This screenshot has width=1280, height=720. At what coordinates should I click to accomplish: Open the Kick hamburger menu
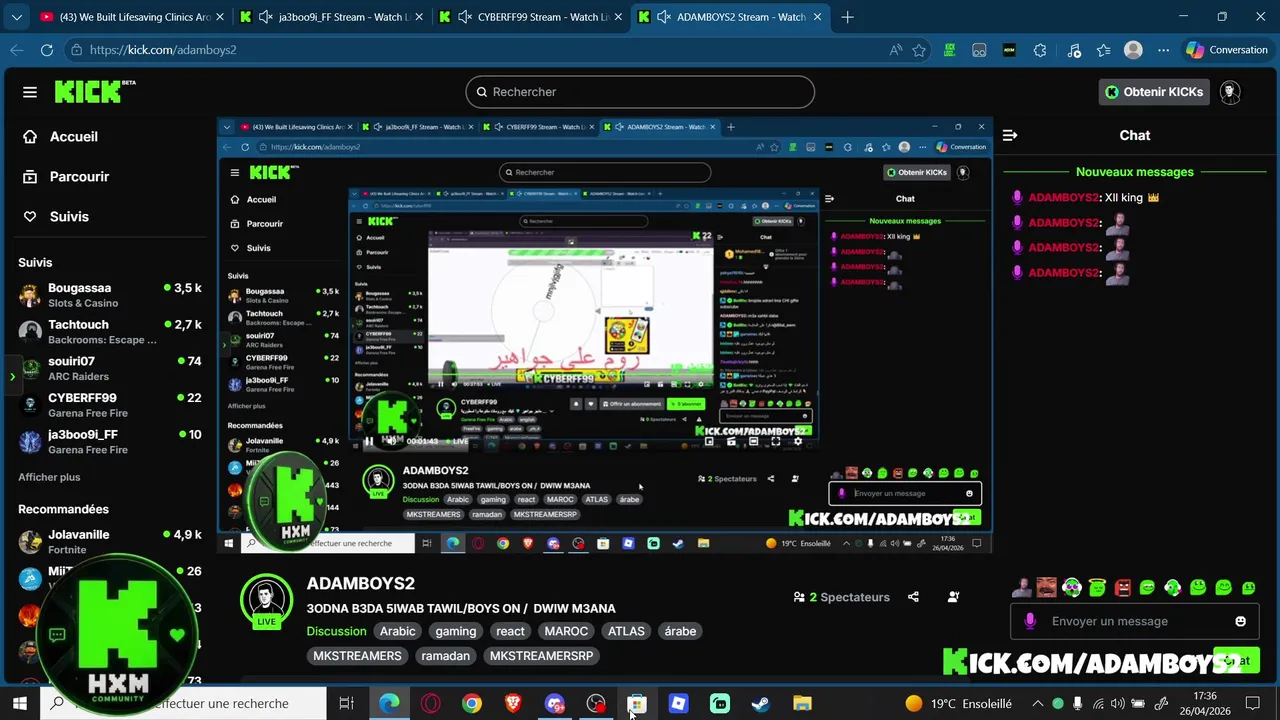pyautogui.click(x=30, y=92)
